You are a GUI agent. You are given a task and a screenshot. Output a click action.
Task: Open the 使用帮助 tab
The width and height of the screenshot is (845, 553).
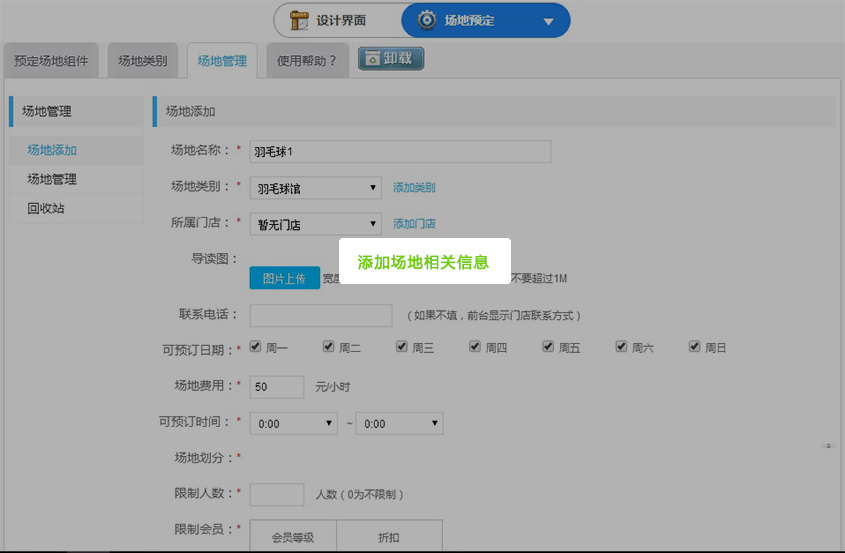click(x=306, y=61)
